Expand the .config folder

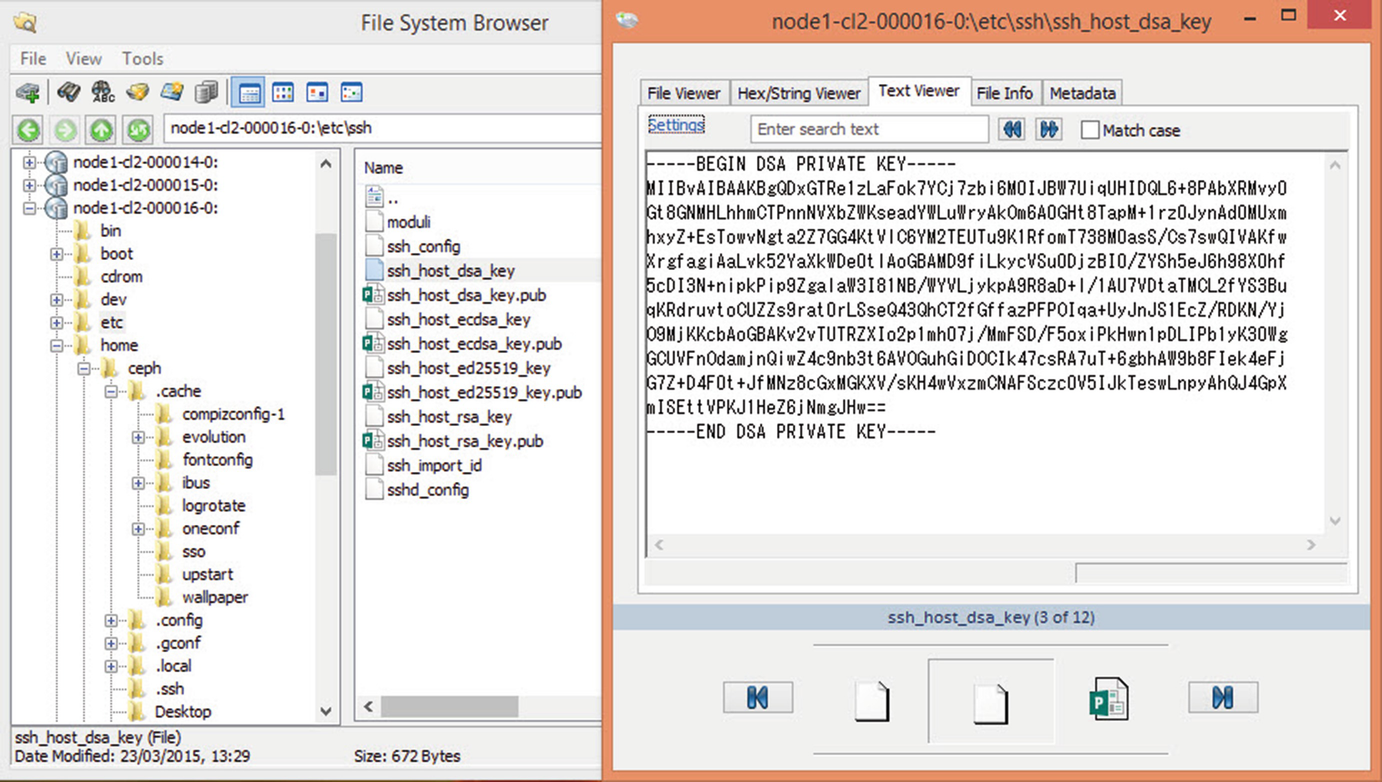click(111, 621)
